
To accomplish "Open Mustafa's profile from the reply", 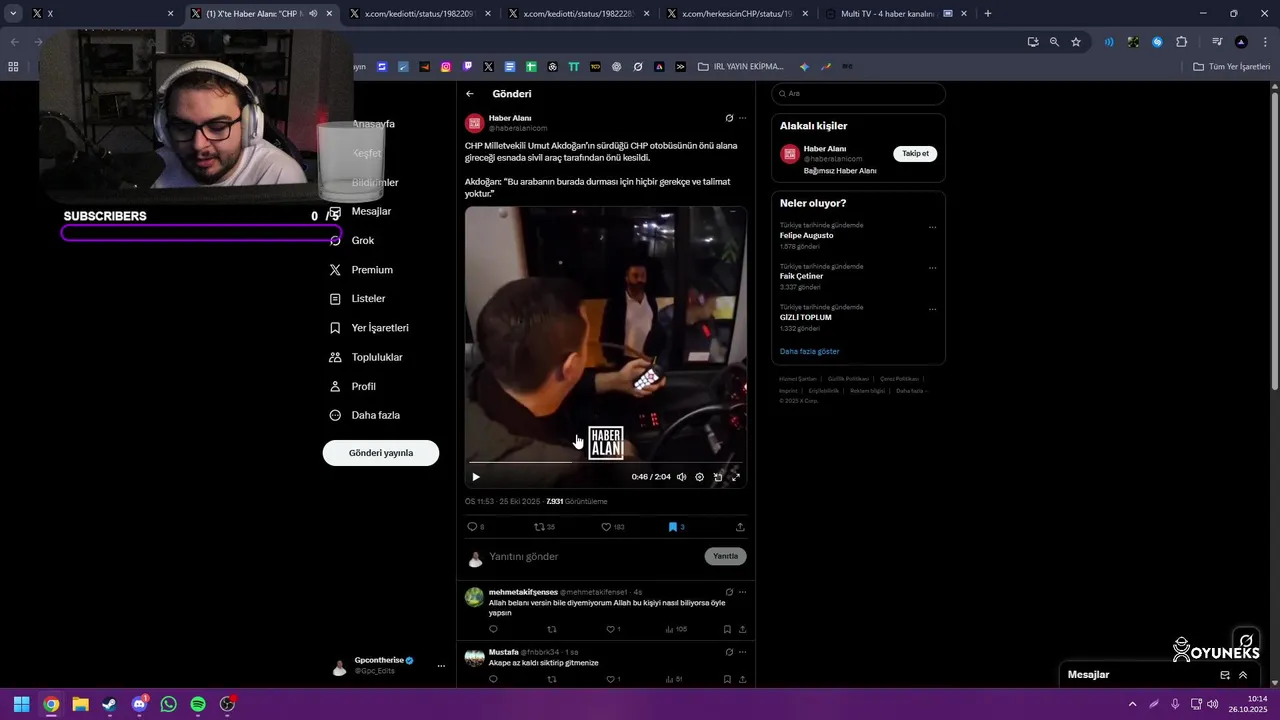I will [503, 652].
